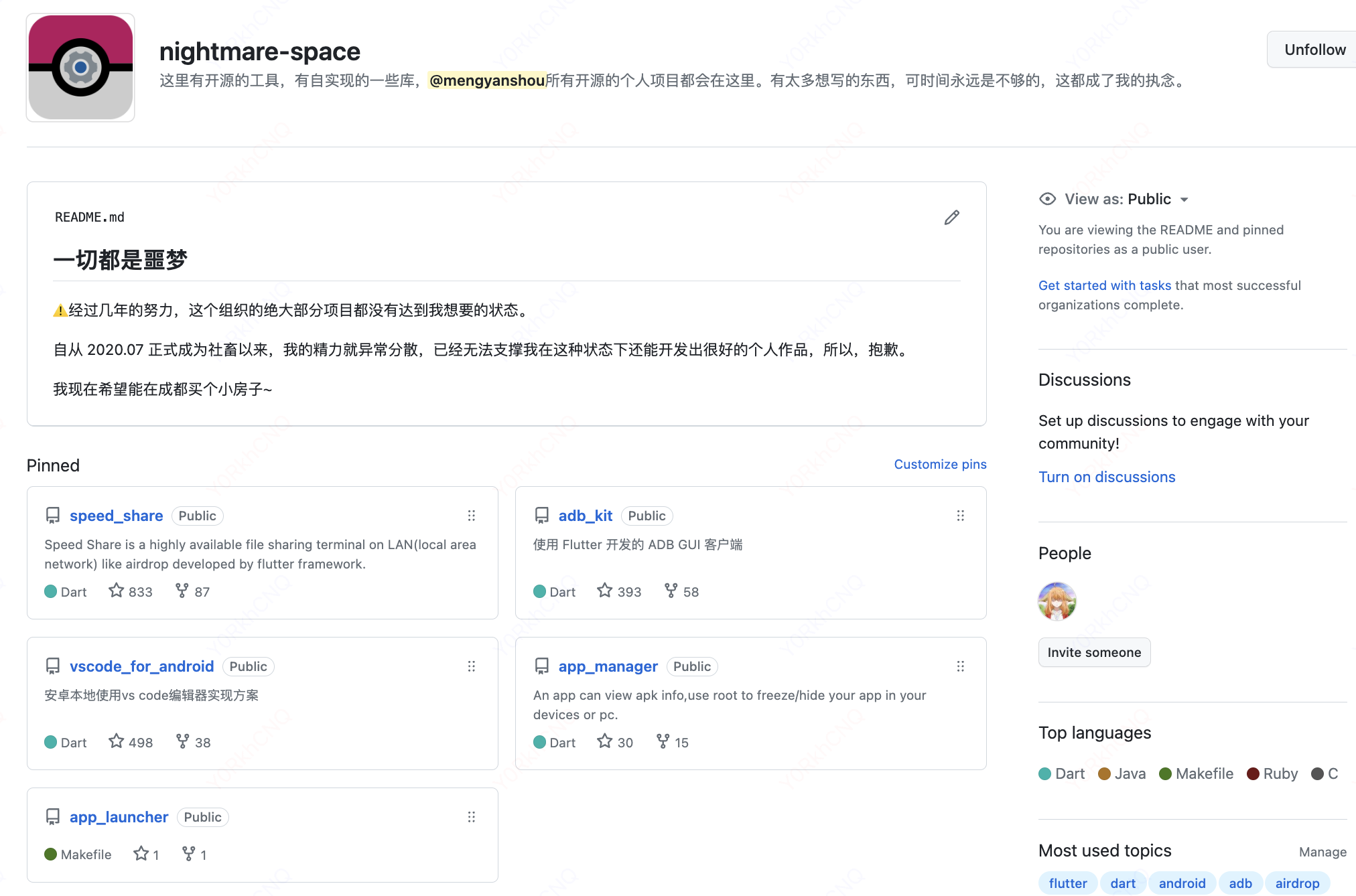Click the Invite someone button
Screen dimensions: 1356x896
point(1094,652)
